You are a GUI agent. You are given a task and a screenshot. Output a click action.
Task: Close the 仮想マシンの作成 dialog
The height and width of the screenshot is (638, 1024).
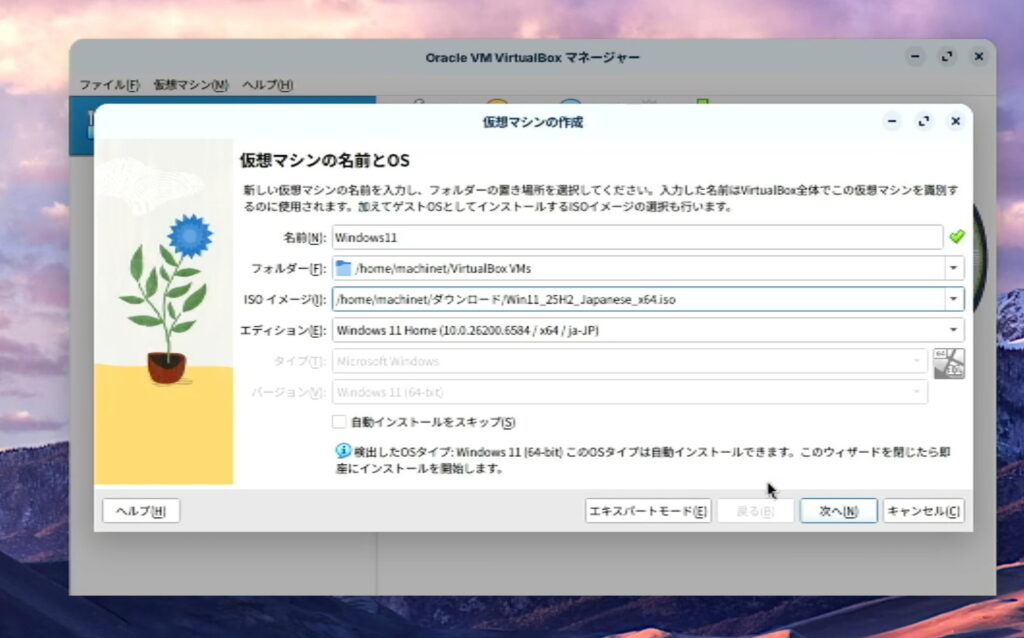click(955, 121)
